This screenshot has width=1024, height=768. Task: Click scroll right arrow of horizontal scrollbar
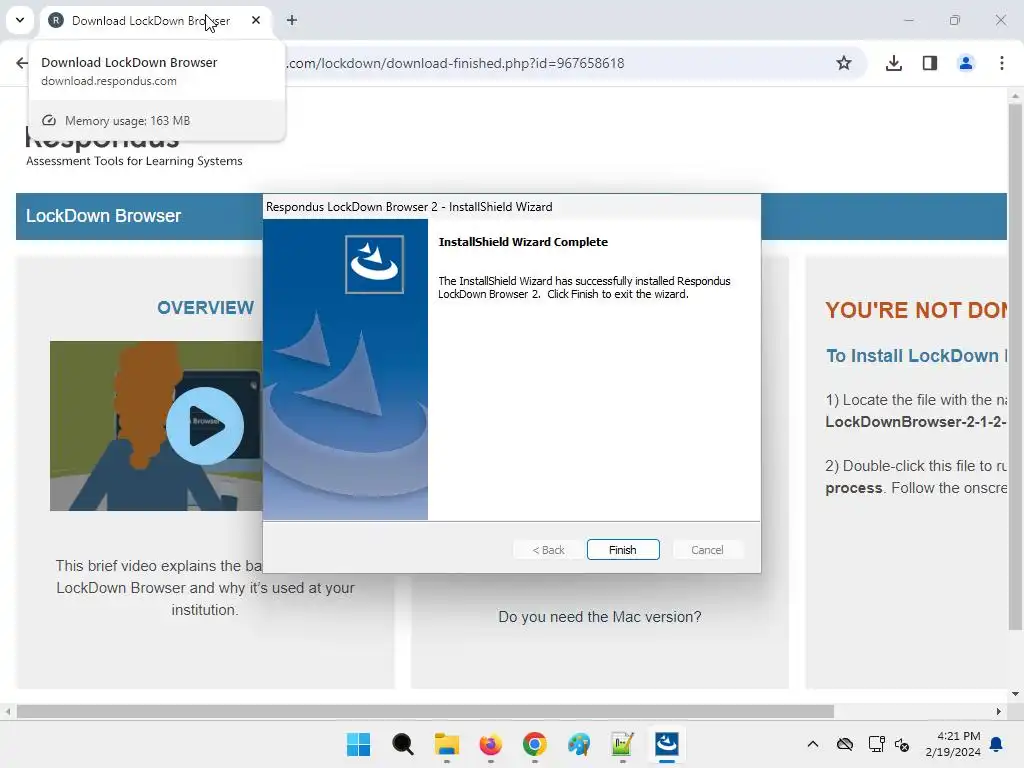click(999, 711)
